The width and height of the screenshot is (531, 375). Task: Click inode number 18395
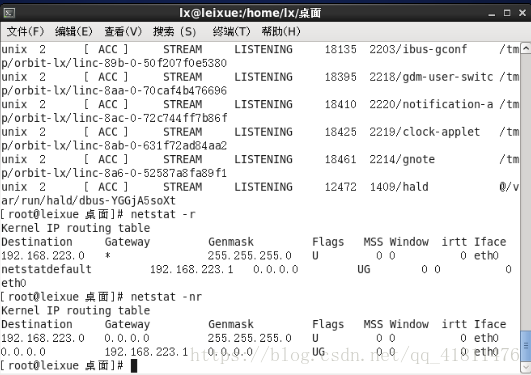pyautogui.click(x=340, y=77)
